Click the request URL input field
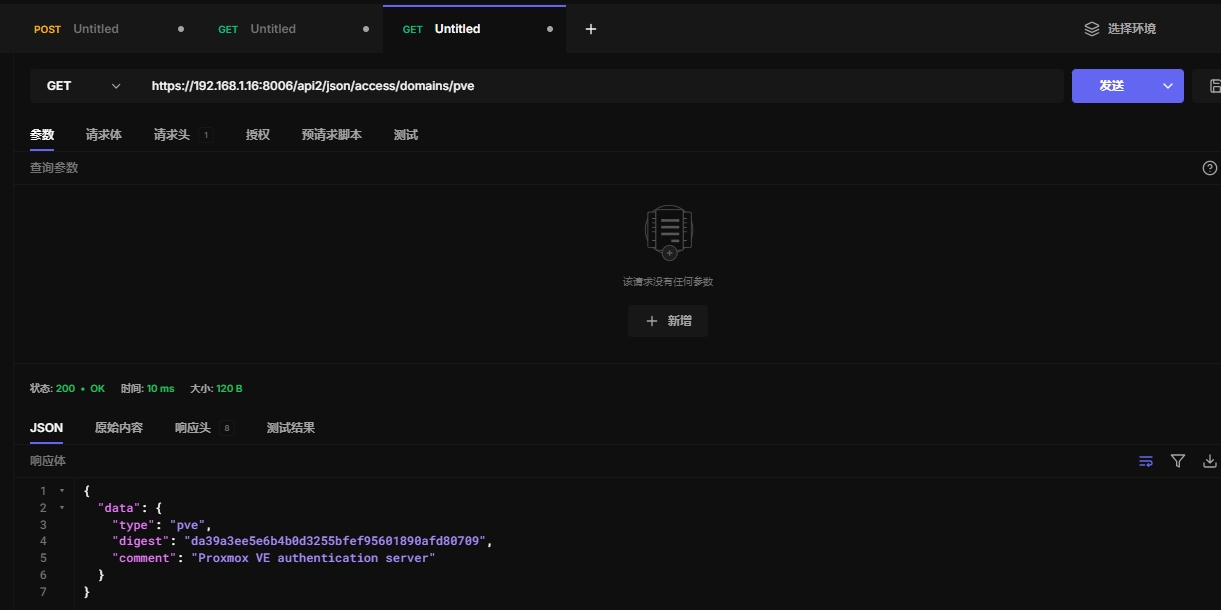The image size is (1221, 610). [600, 86]
